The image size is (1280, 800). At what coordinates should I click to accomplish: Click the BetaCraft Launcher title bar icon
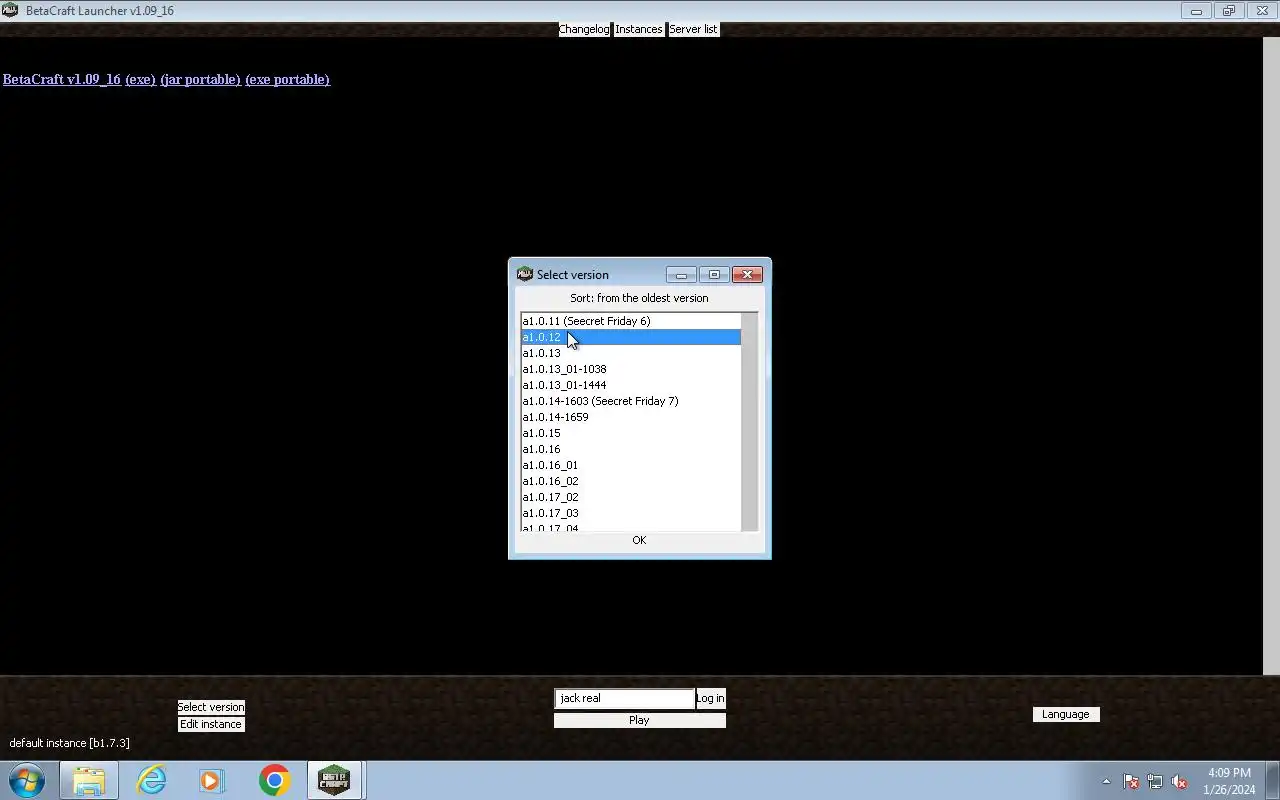[10, 10]
